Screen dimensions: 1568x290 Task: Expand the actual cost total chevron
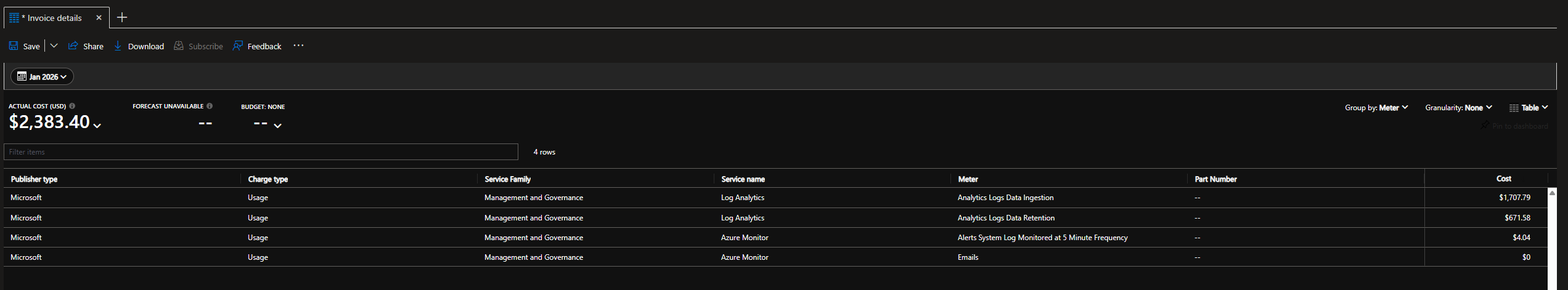[97, 126]
